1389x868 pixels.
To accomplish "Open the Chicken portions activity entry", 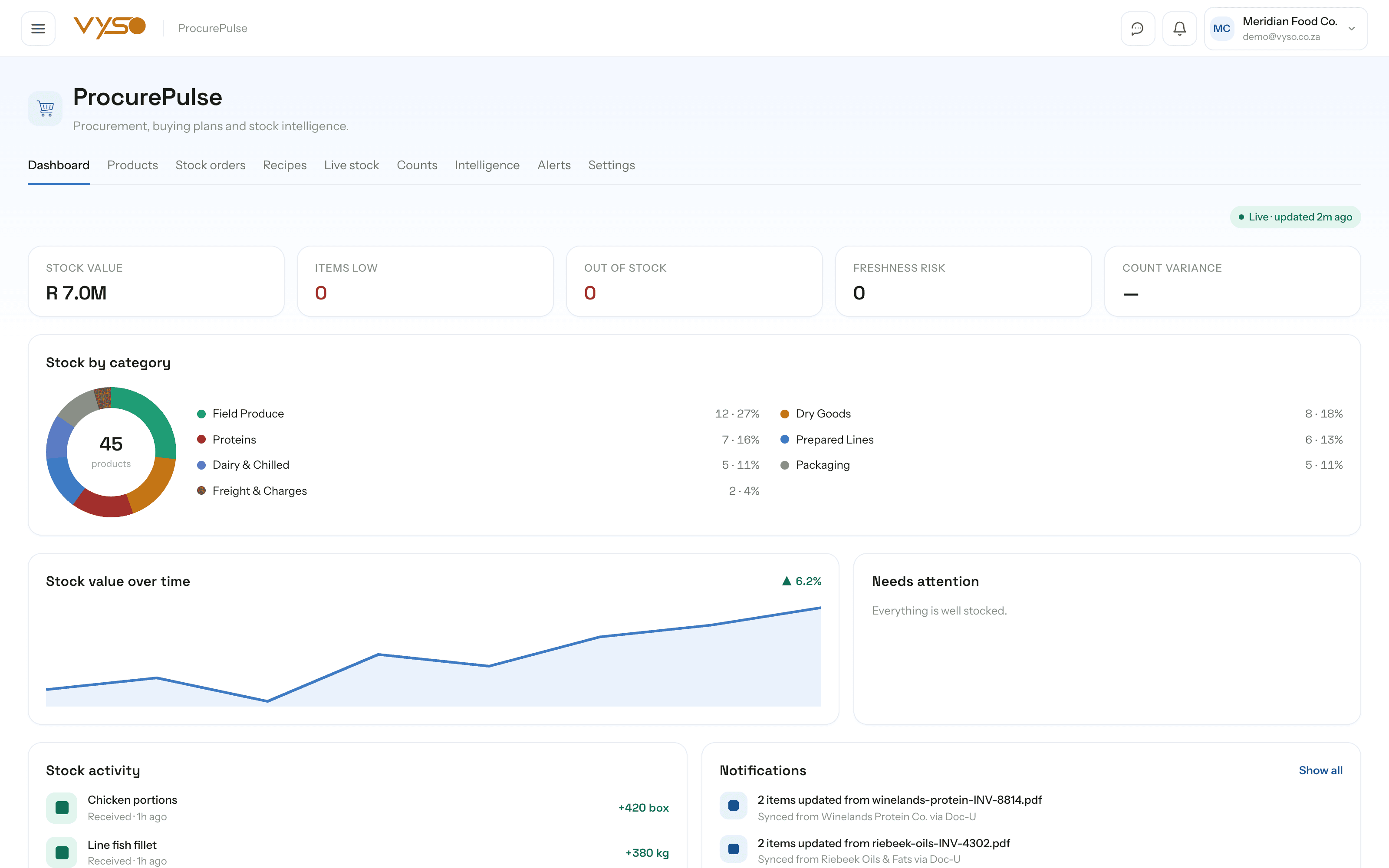I will pyautogui.click(x=357, y=808).
